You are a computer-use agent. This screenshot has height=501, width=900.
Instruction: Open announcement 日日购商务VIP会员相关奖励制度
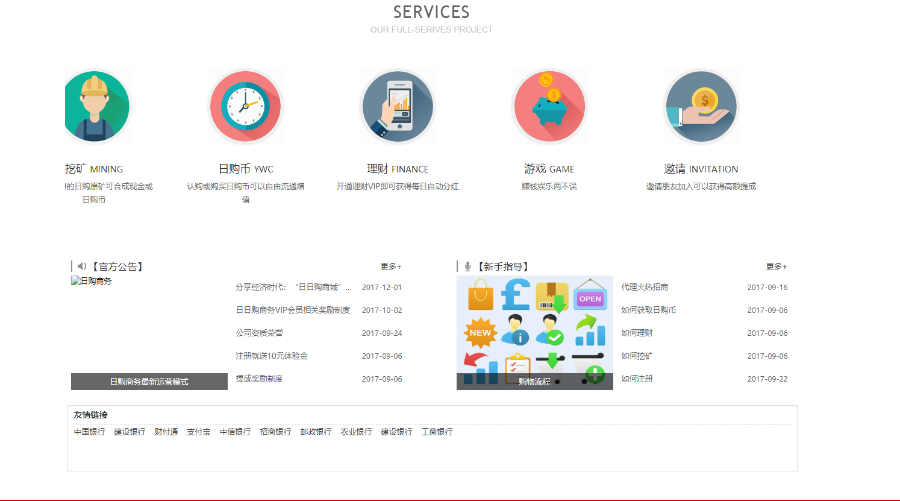click(292, 310)
